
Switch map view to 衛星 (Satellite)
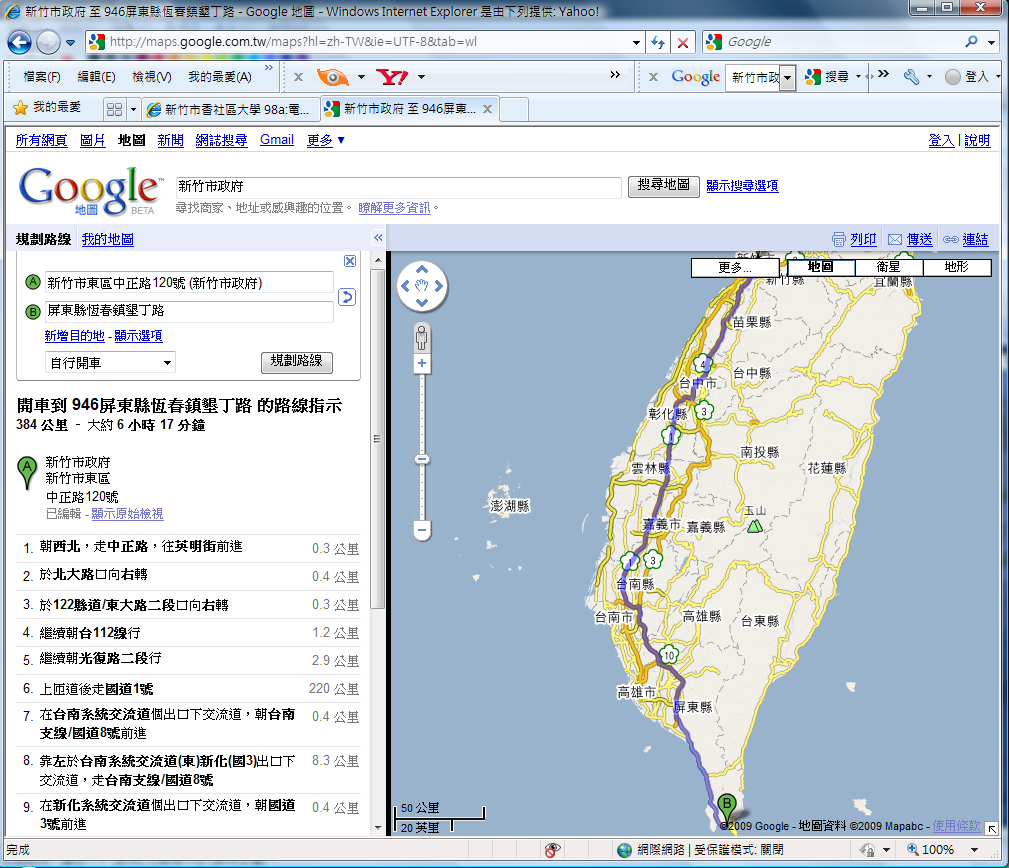(x=889, y=267)
